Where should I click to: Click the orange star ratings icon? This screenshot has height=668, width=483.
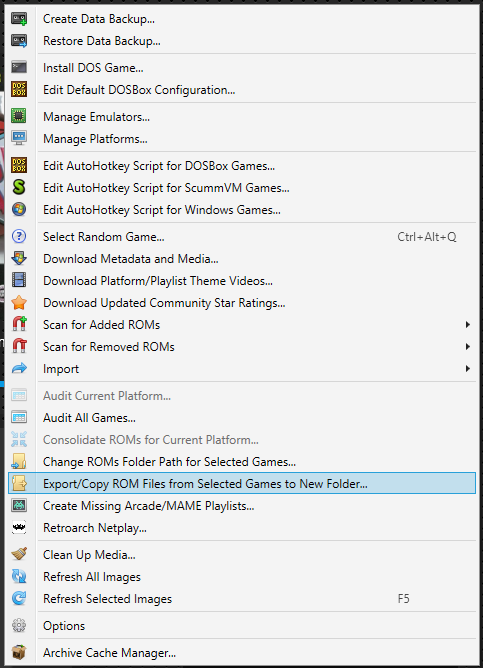pos(19,302)
